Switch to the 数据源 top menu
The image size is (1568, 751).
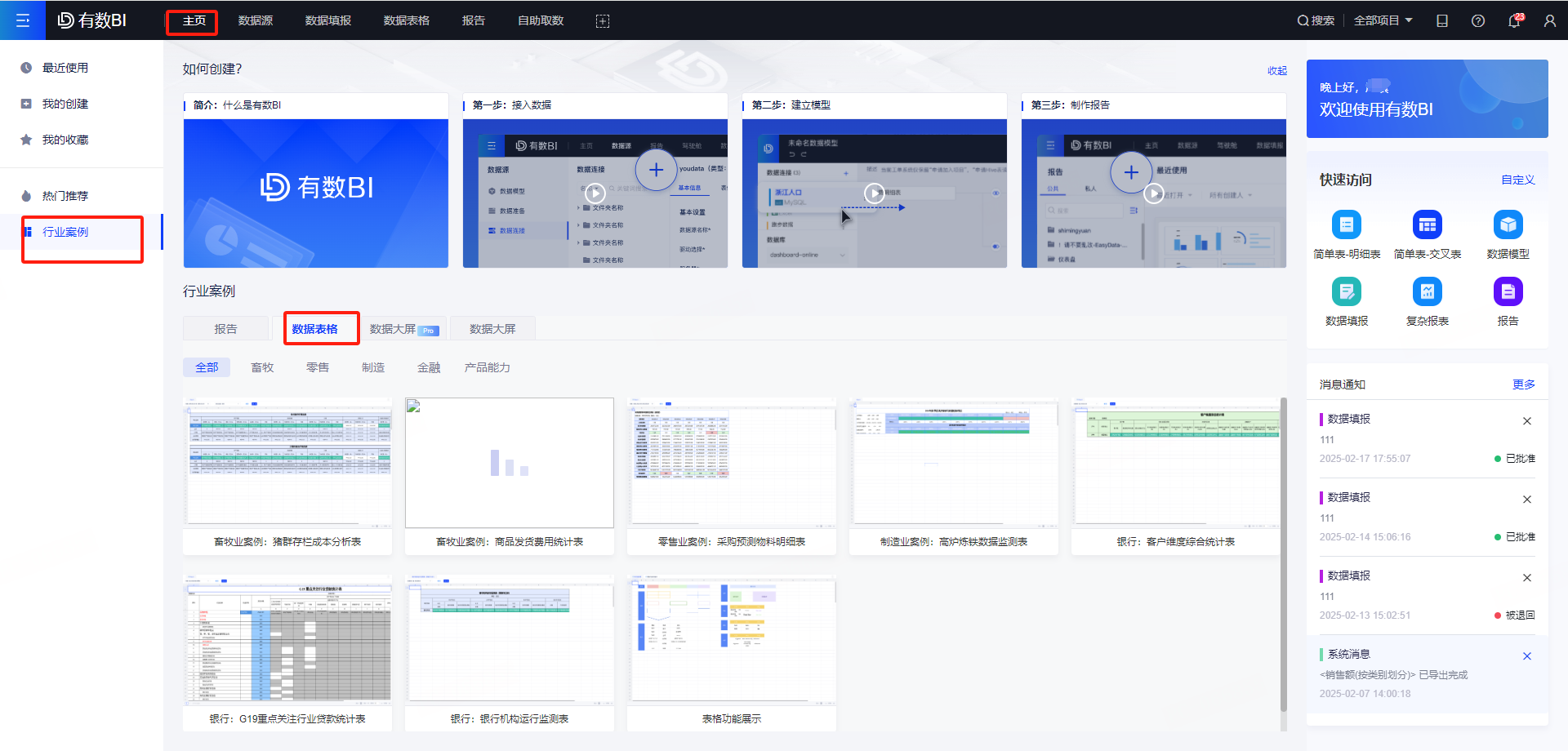click(256, 21)
